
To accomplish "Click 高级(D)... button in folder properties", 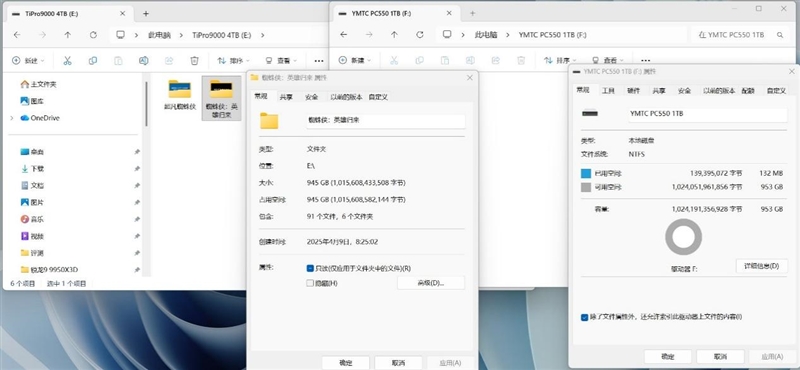I will (431, 283).
